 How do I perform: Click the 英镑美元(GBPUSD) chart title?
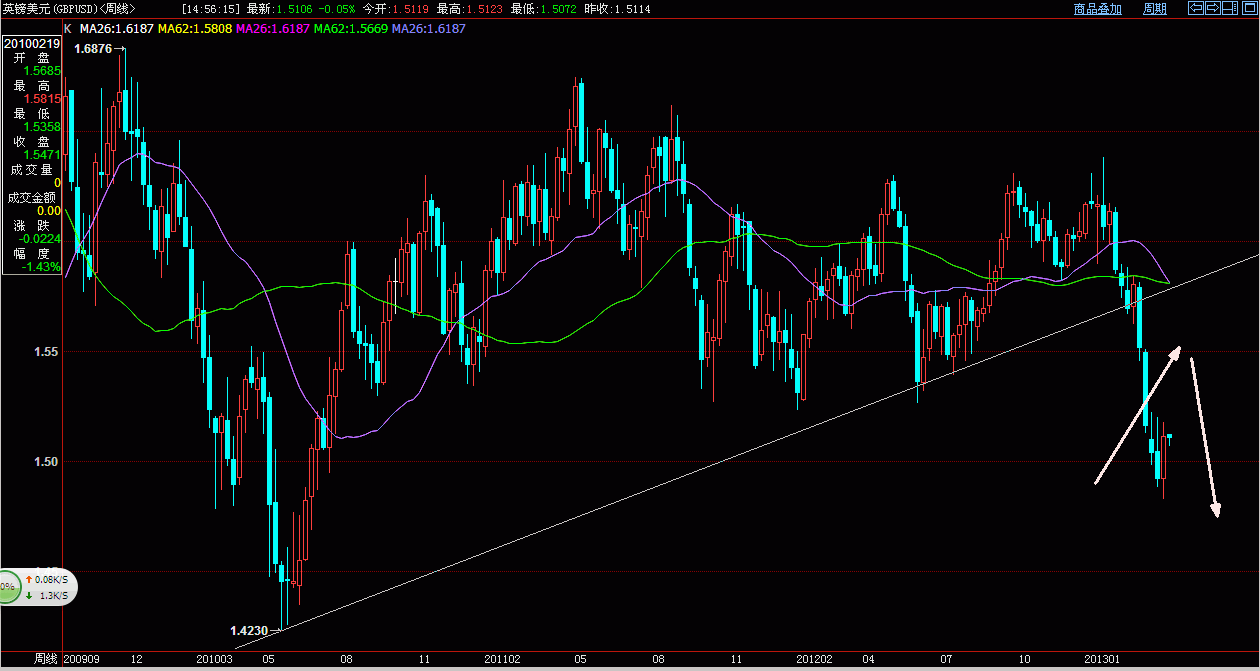48,9
